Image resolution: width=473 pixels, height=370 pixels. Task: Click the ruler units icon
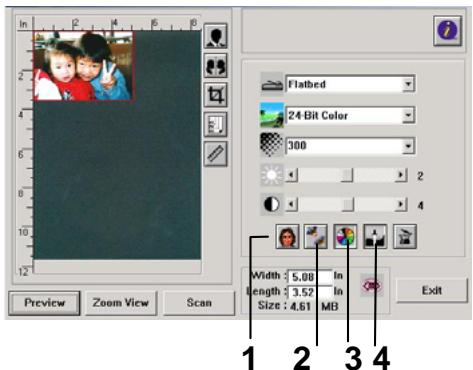215,154
